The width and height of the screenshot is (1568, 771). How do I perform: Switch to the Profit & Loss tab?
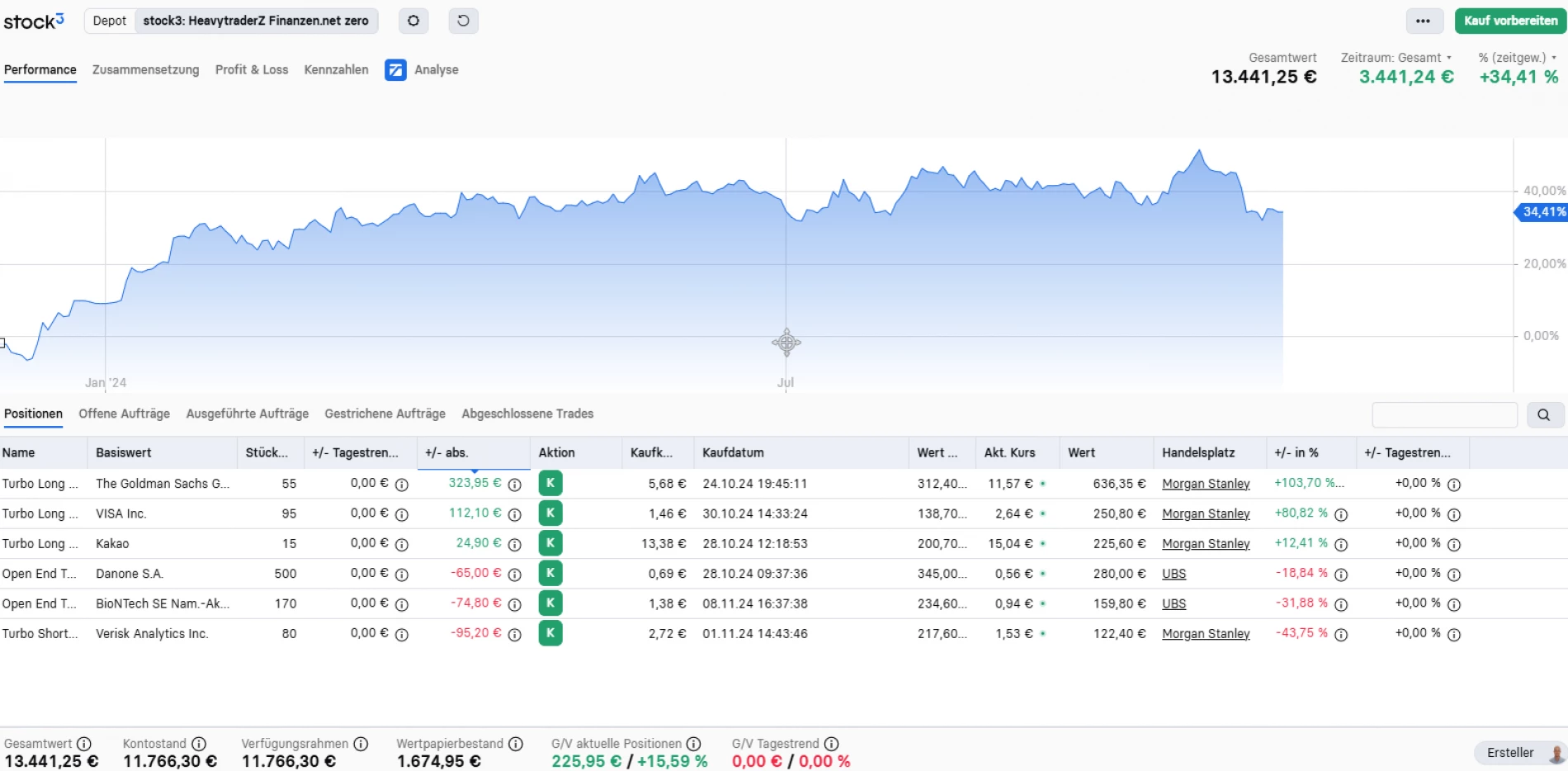coord(251,70)
